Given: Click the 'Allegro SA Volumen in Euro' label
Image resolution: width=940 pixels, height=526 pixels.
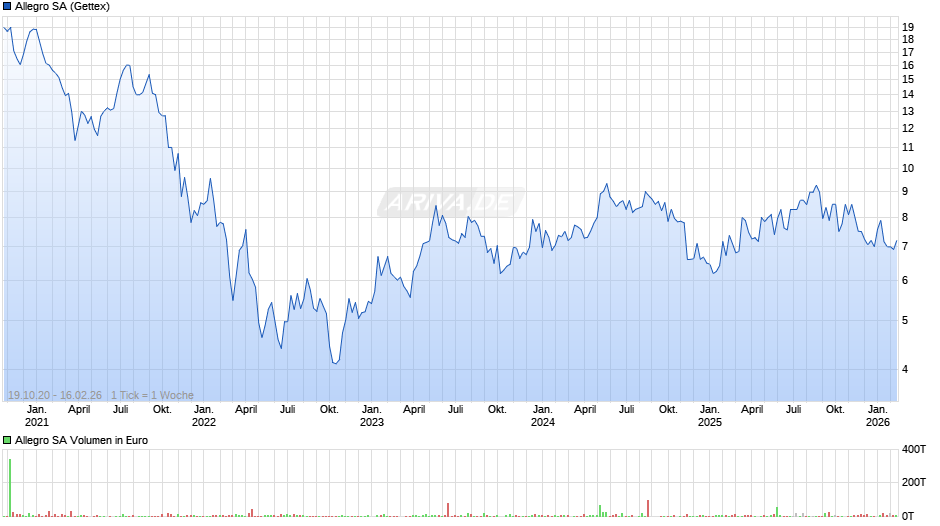Looking at the screenshot, I should (x=82, y=440).
